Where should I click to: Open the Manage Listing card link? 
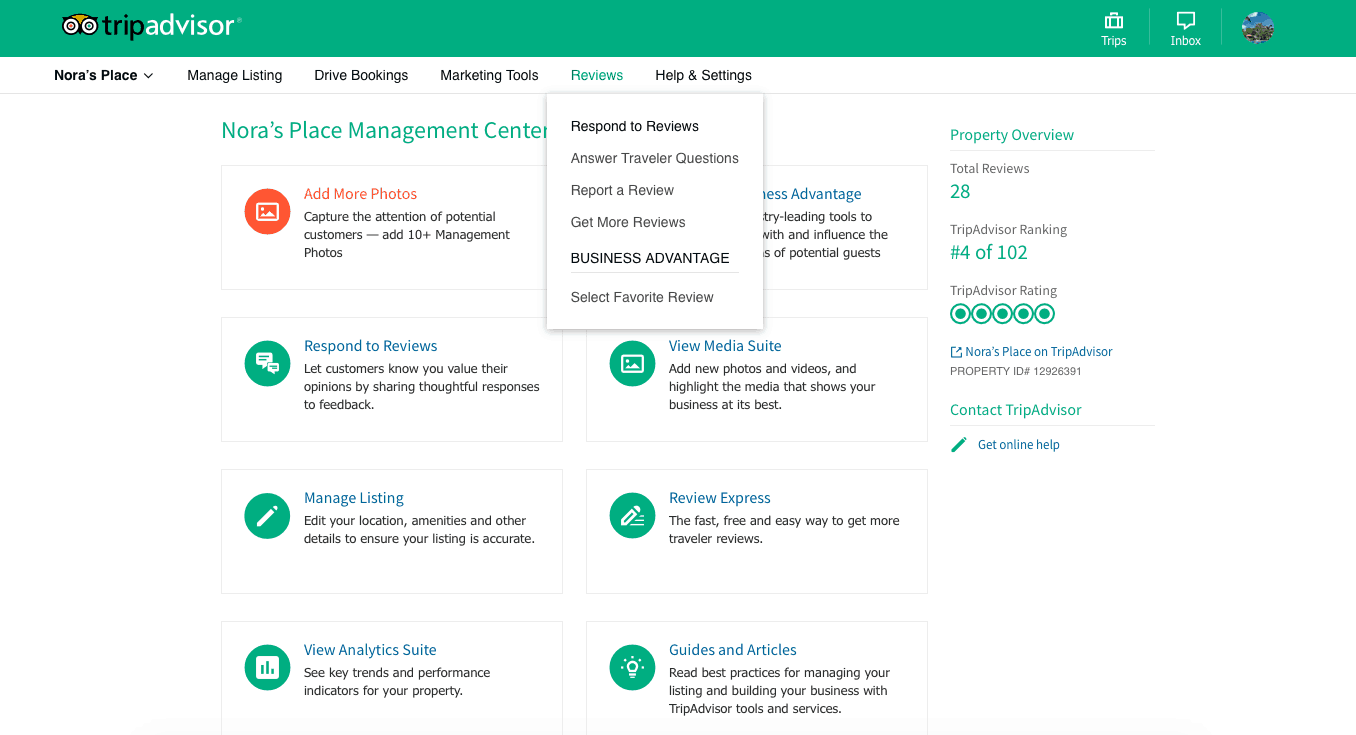(354, 498)
